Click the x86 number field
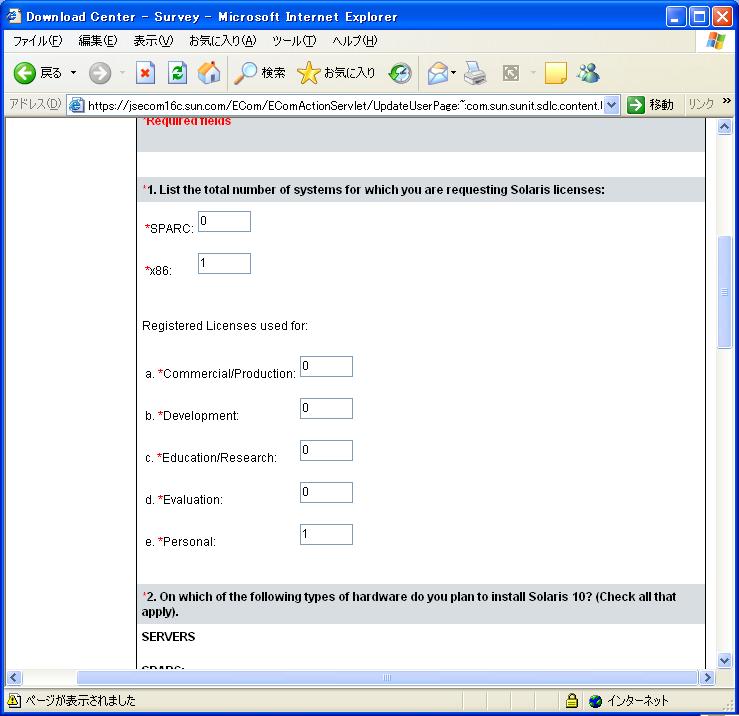The height and width of the screenshot is (716, 739). [x=224, y=263]
